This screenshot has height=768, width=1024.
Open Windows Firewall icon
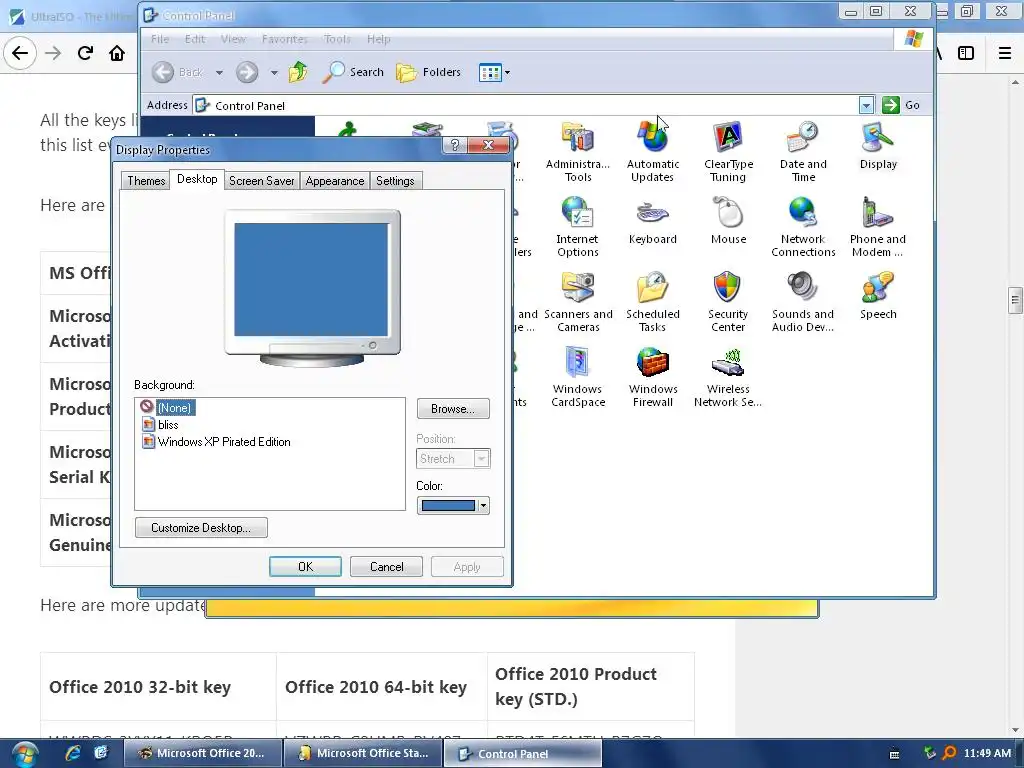click(652, 376)
